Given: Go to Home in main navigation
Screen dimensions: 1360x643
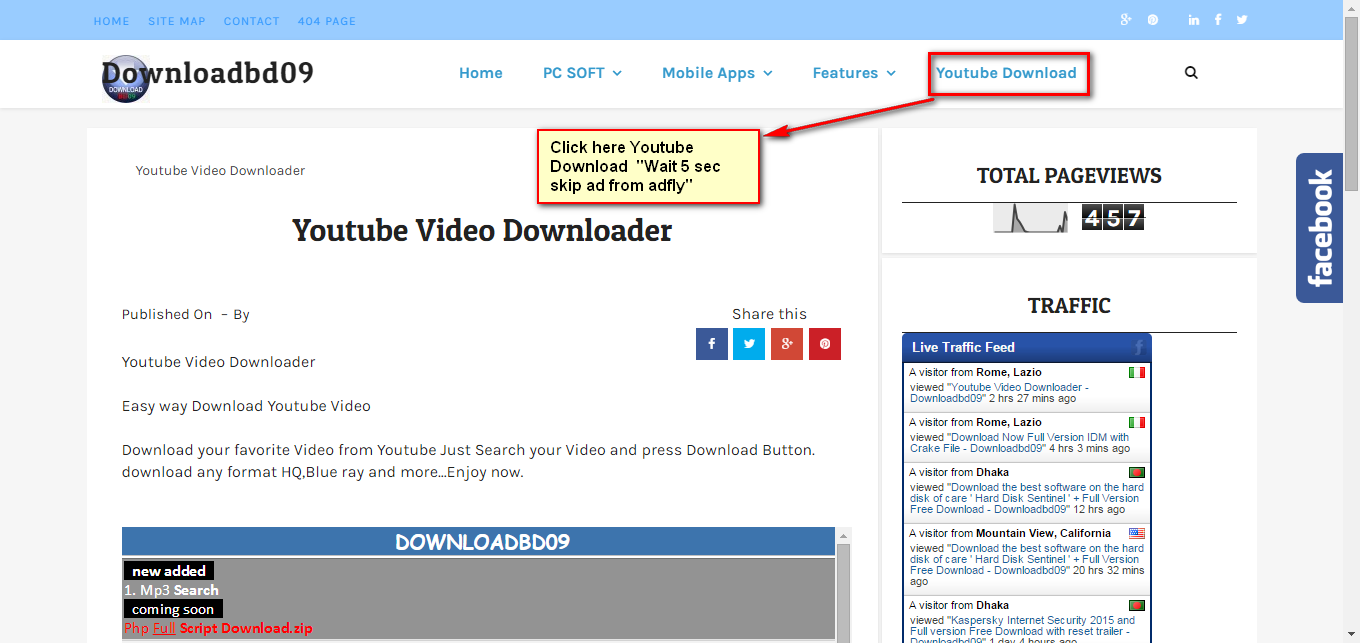Looking at the screenshot, I should click(481, 73).
